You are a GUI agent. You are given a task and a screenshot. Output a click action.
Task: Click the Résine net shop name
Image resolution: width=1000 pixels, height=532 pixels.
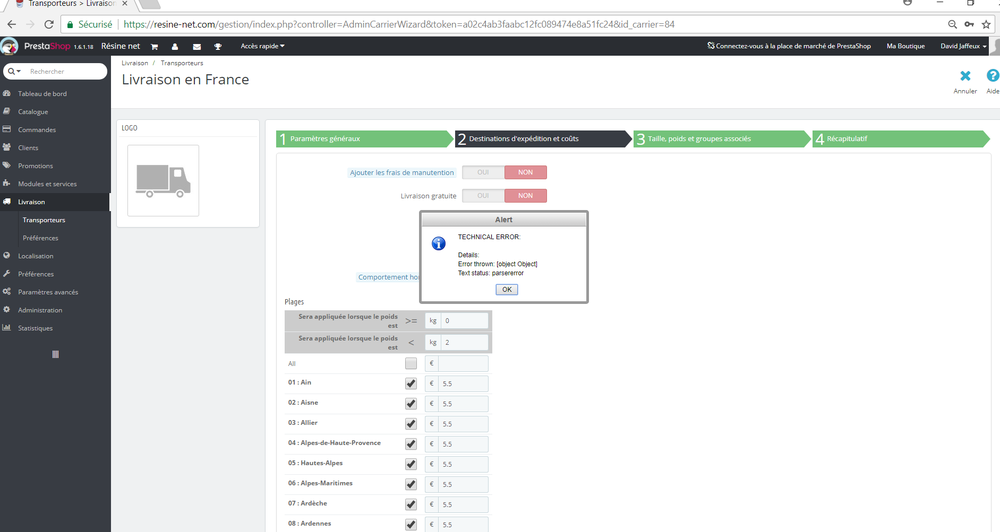point(121,46)
